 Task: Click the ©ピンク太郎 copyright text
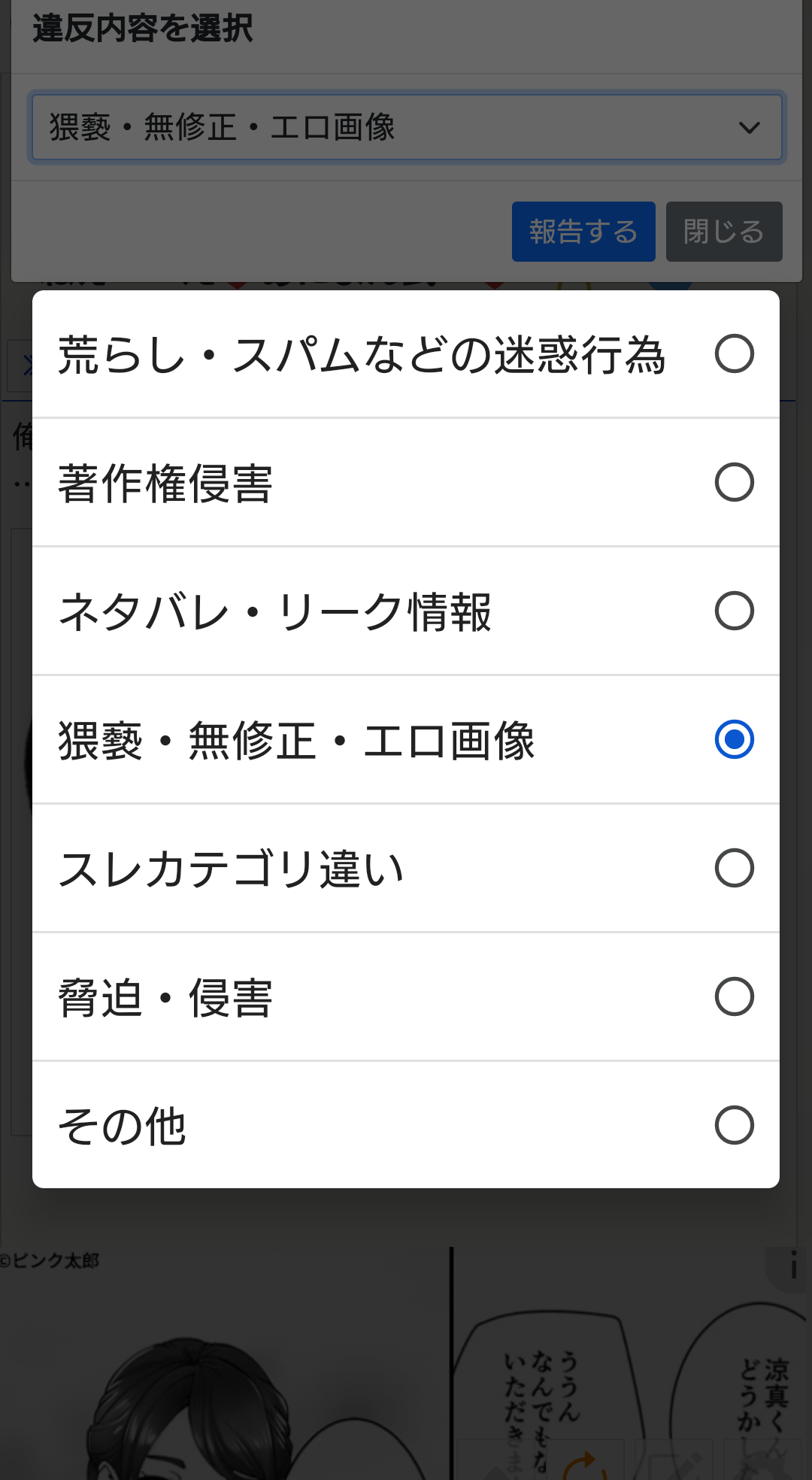tap(50, 1260)
